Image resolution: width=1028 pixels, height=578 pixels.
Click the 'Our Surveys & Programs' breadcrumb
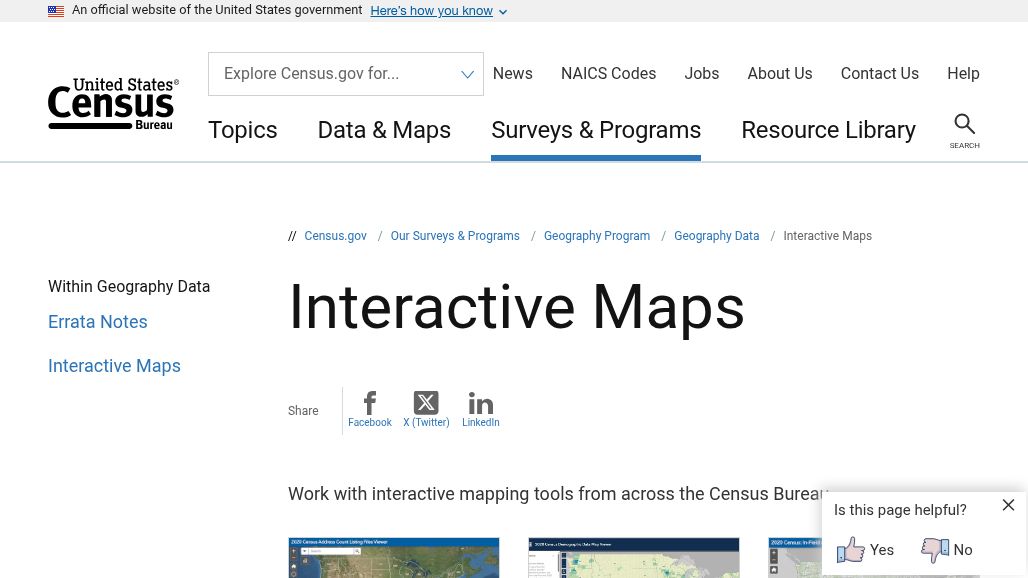coord(455,236)
